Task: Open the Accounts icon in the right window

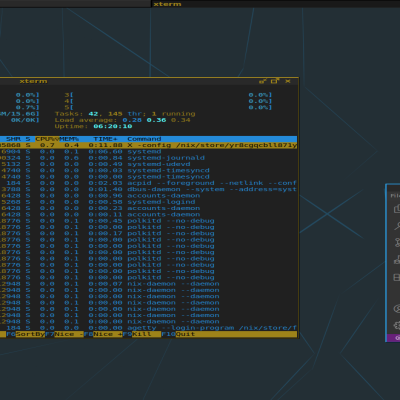Action: point(397,309)
